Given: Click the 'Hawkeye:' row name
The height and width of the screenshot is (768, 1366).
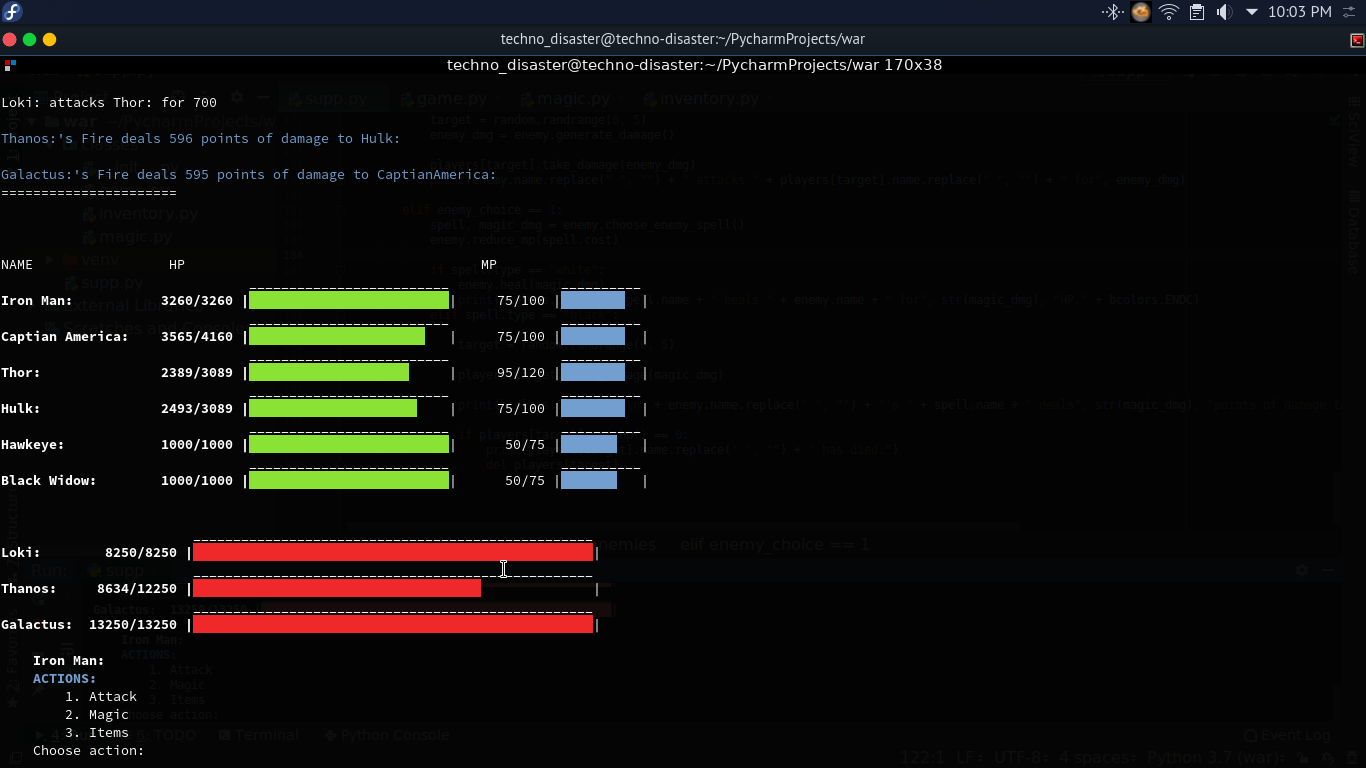Looking at the screenshot, I should (33, 444).
